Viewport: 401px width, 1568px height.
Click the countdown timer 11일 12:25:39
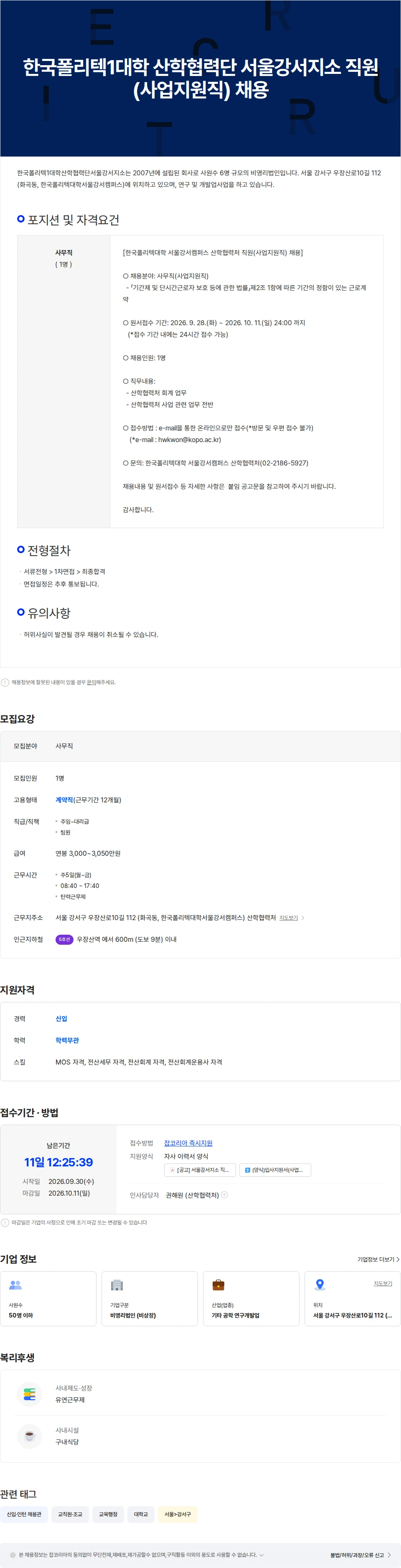(58, 1162)
